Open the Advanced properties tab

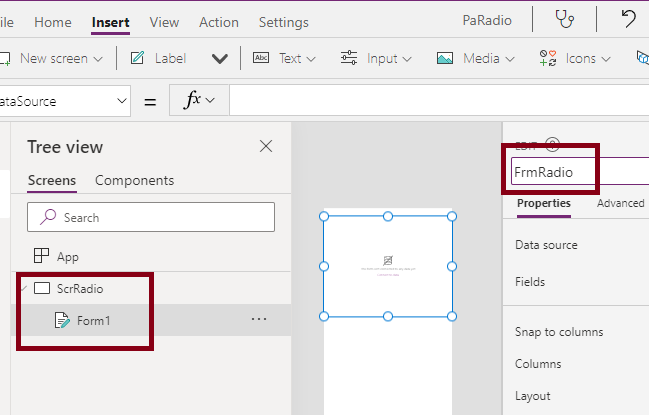pyautogui.click(x=620, y=203)
